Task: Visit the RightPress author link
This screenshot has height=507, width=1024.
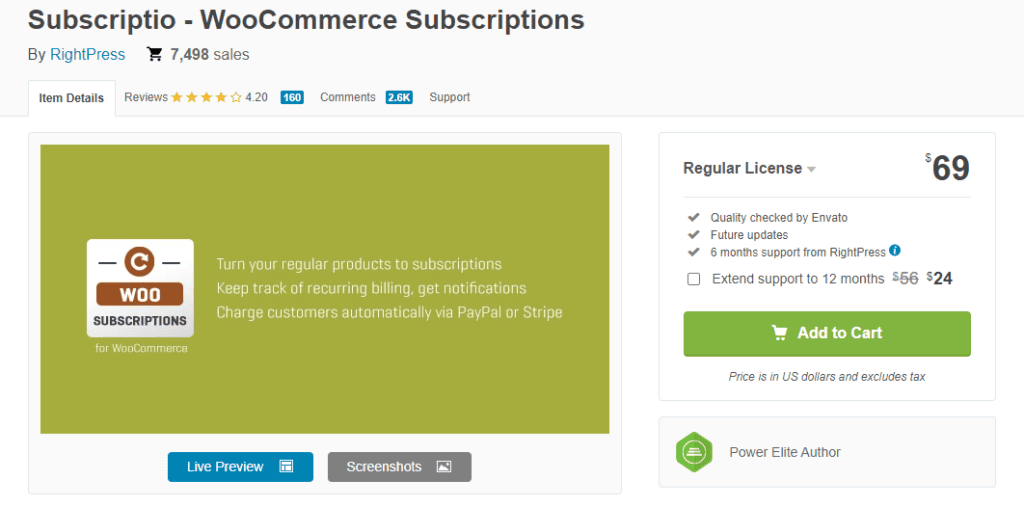Action: point(87,55)
